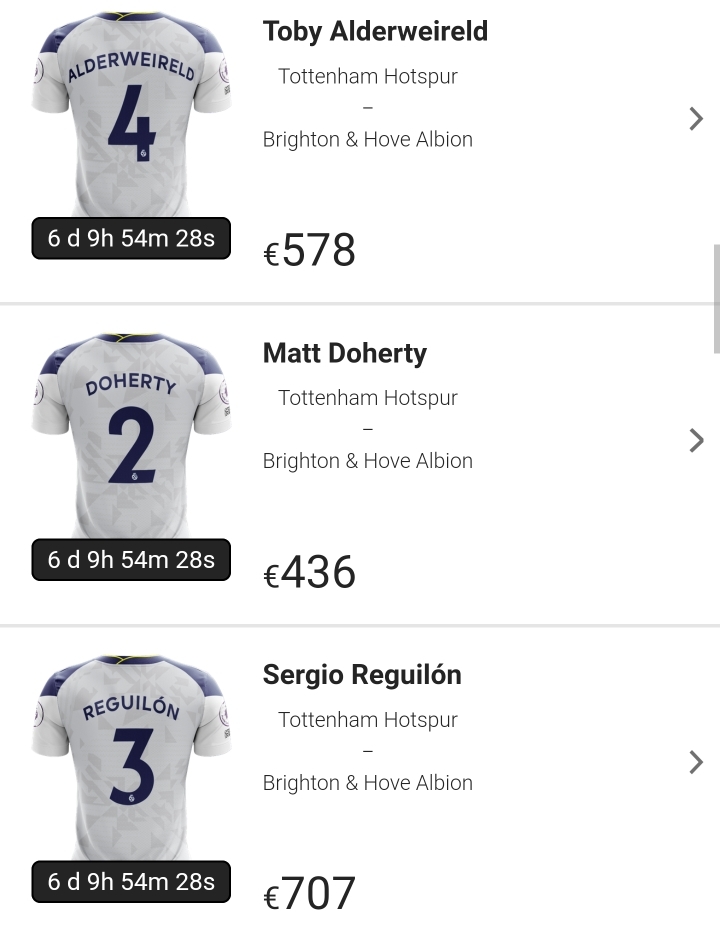This screenshot has height=943, width=720.
Task: Click the countdown timer on Doherty's shirt
Action: click(131, 560)
